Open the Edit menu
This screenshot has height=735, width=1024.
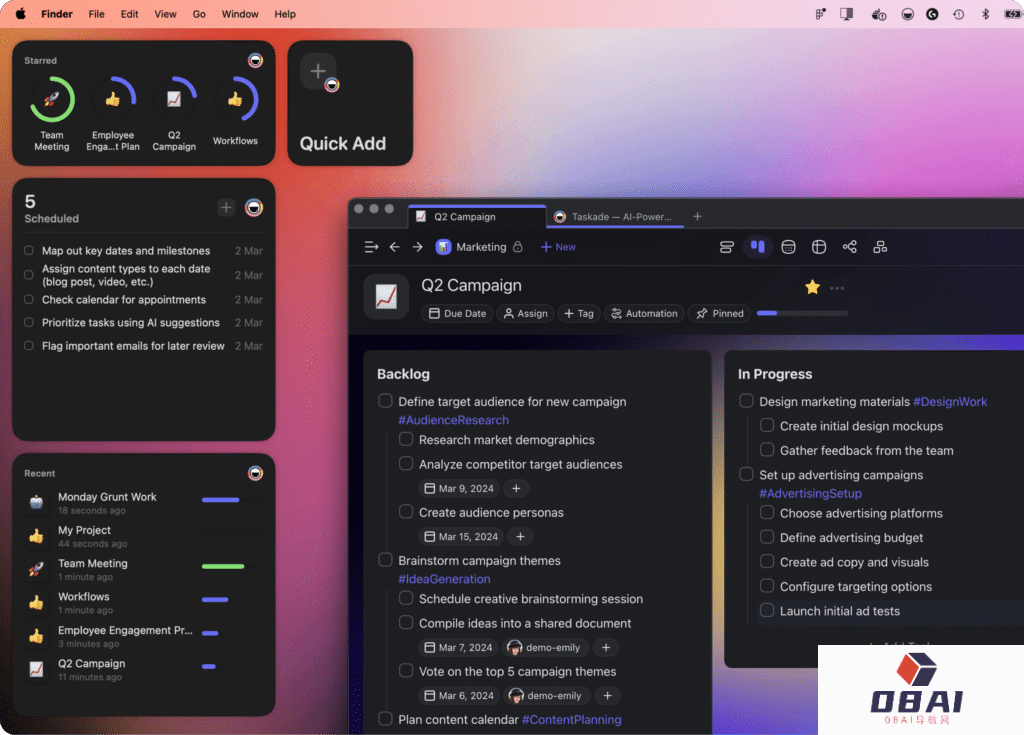coord(129,14)
